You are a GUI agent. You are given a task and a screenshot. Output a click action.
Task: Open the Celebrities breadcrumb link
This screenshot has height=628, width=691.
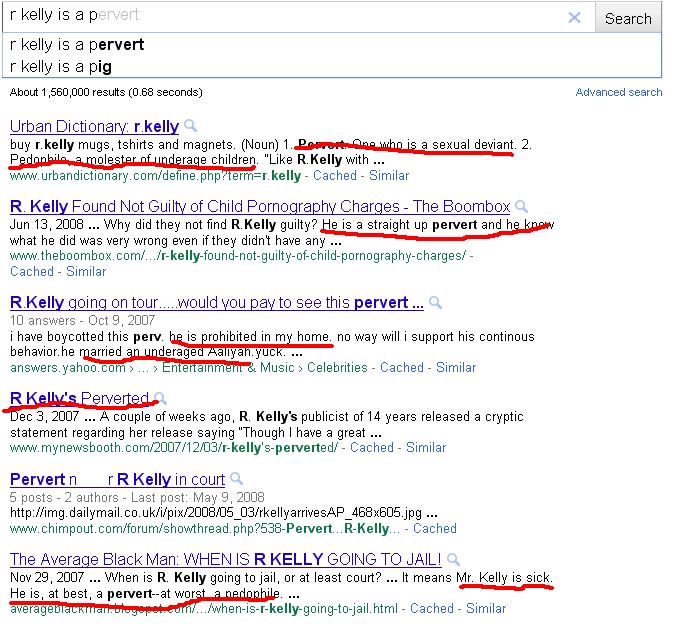(337, 368)
